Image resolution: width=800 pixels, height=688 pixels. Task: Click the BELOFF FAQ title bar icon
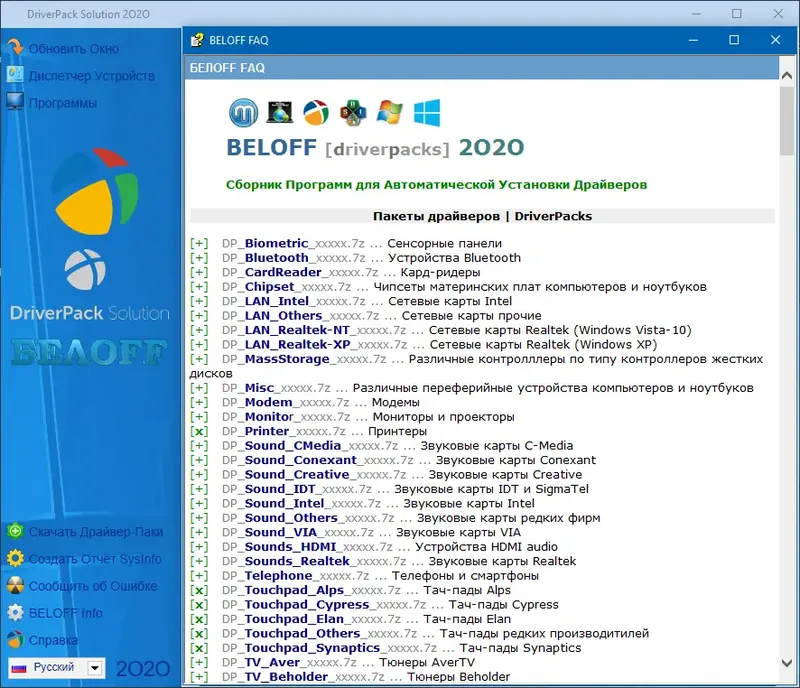pyautogui.click(x=197, y=40)
